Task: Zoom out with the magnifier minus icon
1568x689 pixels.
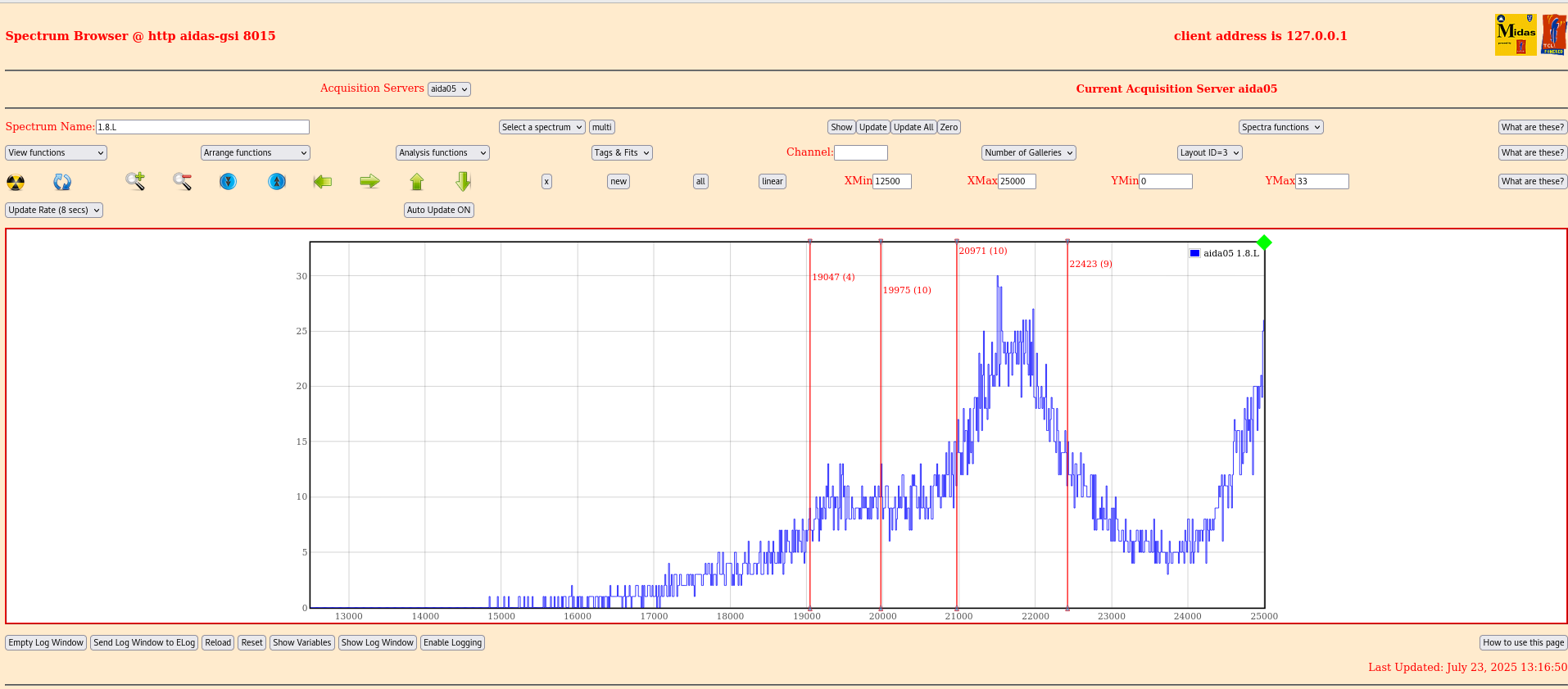Action: [182, 181]
